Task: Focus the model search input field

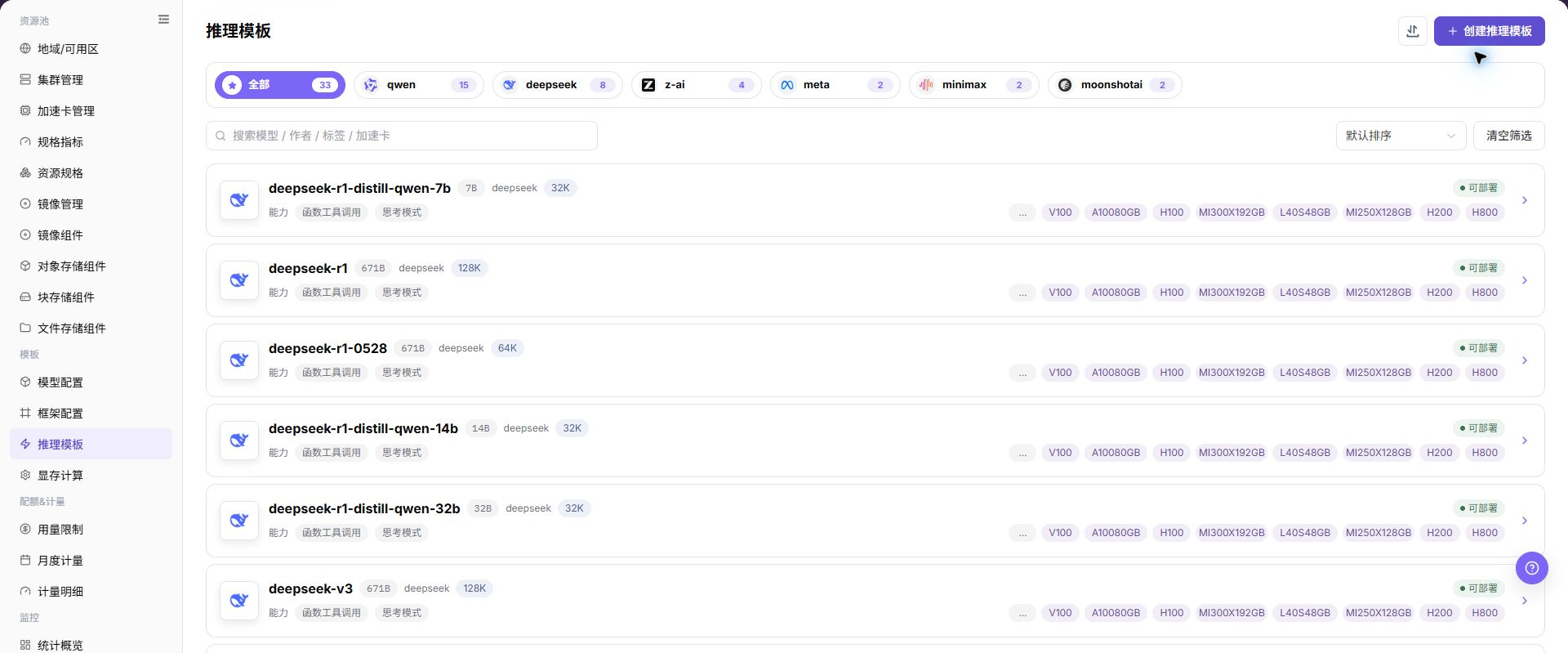Action: click(x=402, y=136)
